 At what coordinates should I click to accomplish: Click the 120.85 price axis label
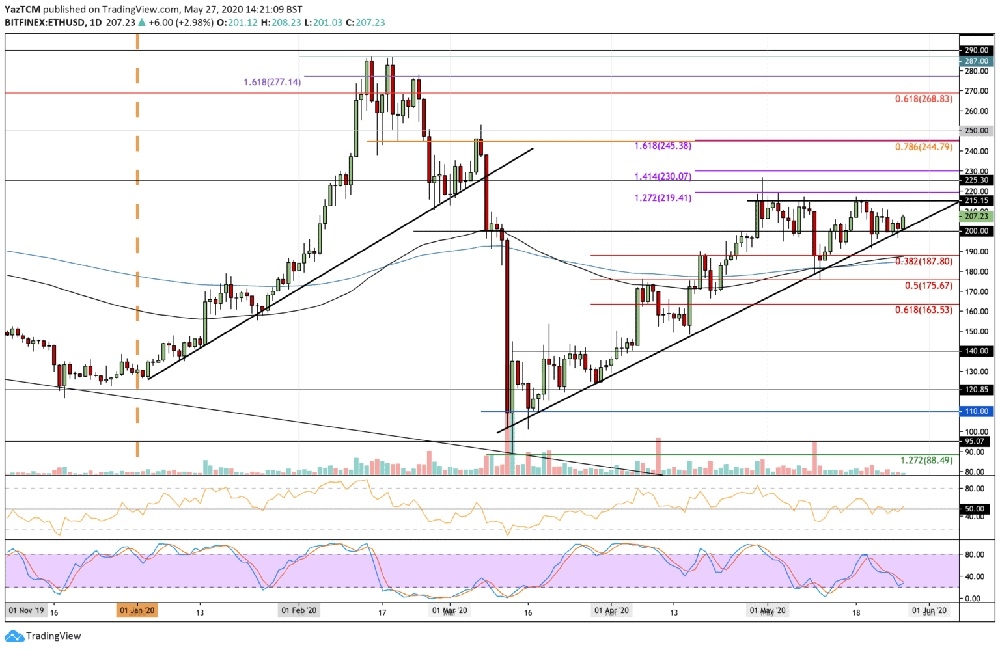(975, 390)
